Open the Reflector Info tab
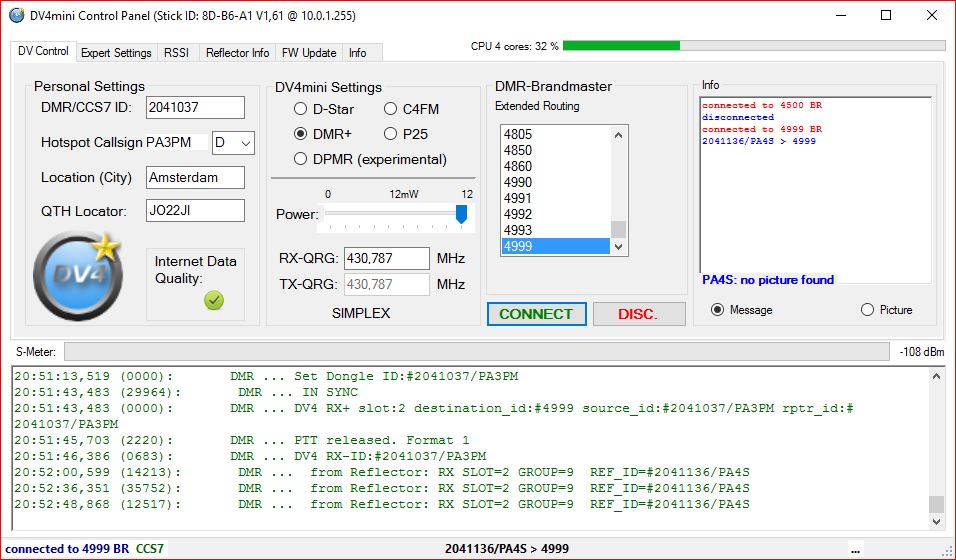Screen dimensions: 956x560 [x=237, y=53]
